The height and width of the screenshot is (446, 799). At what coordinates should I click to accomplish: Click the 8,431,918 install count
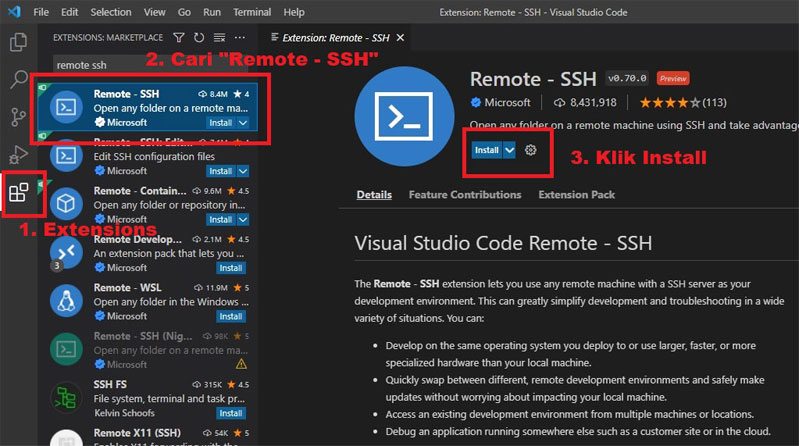coord(585,102)
